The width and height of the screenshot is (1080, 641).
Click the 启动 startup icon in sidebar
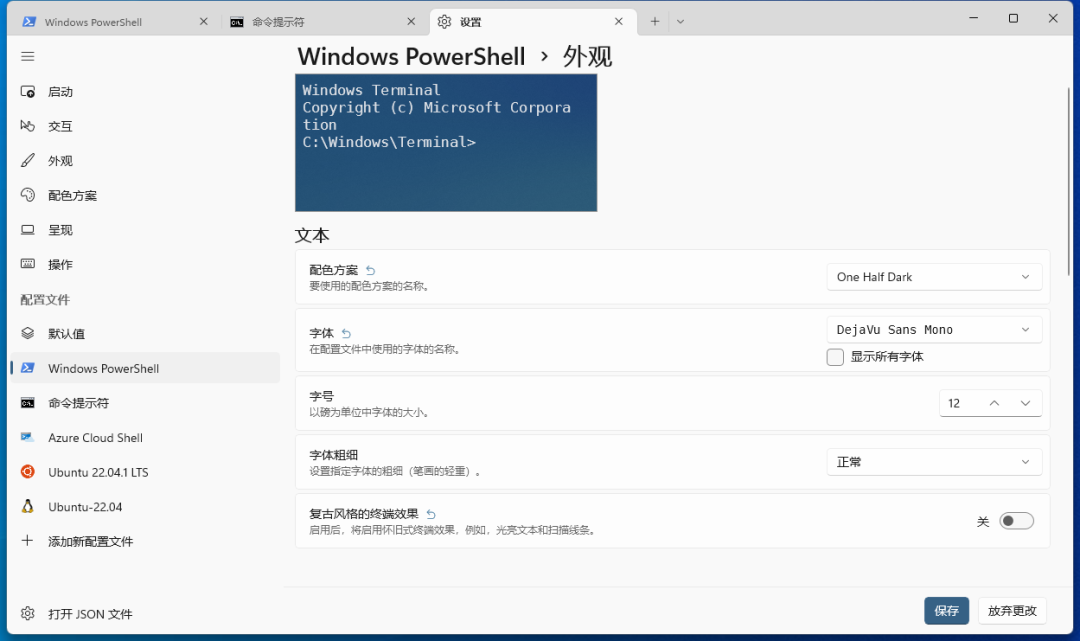[x=28, y=92]
